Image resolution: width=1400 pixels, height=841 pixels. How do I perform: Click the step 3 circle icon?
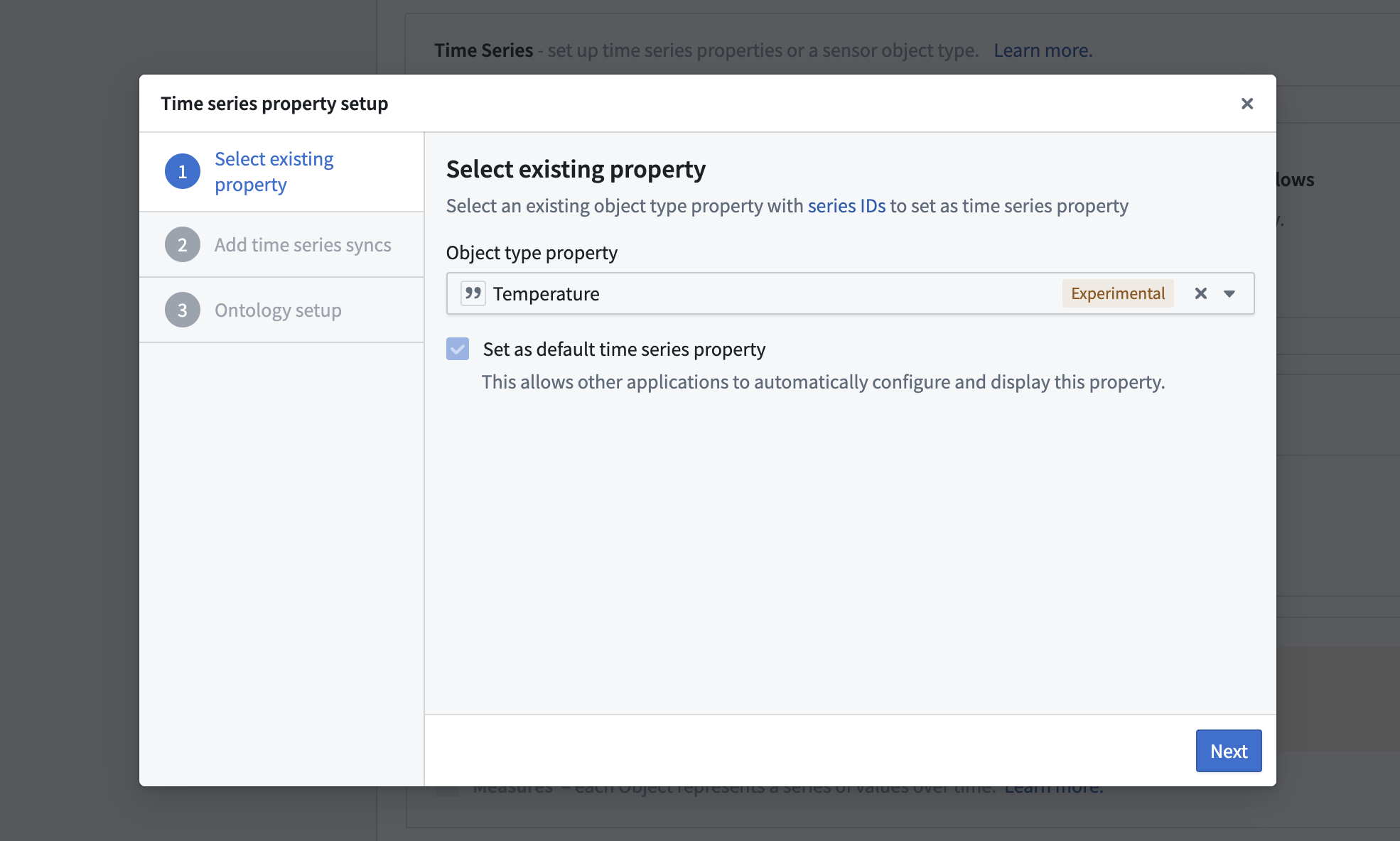coord(183,310)
